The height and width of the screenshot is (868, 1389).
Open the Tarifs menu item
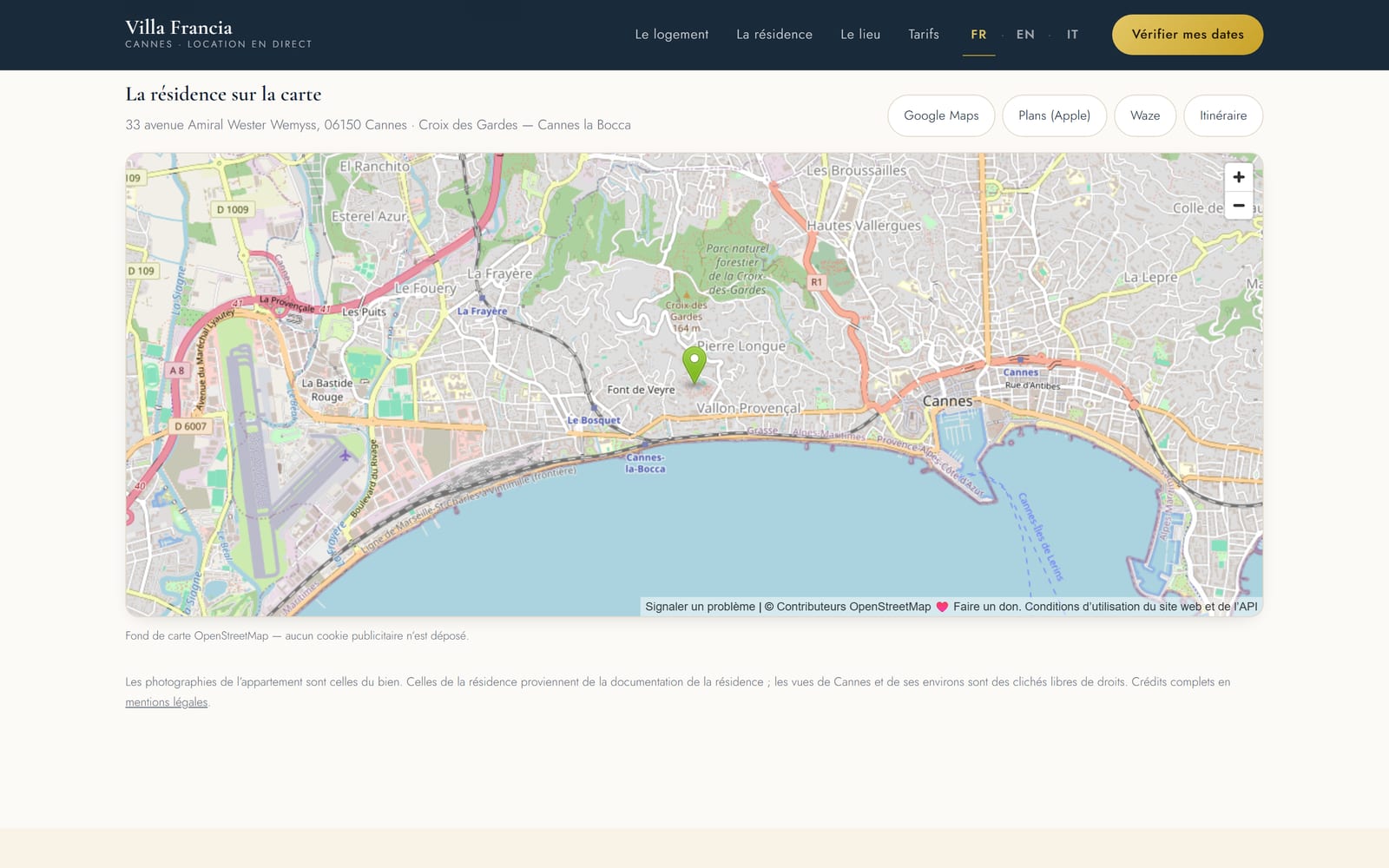[x=924, y=35]
